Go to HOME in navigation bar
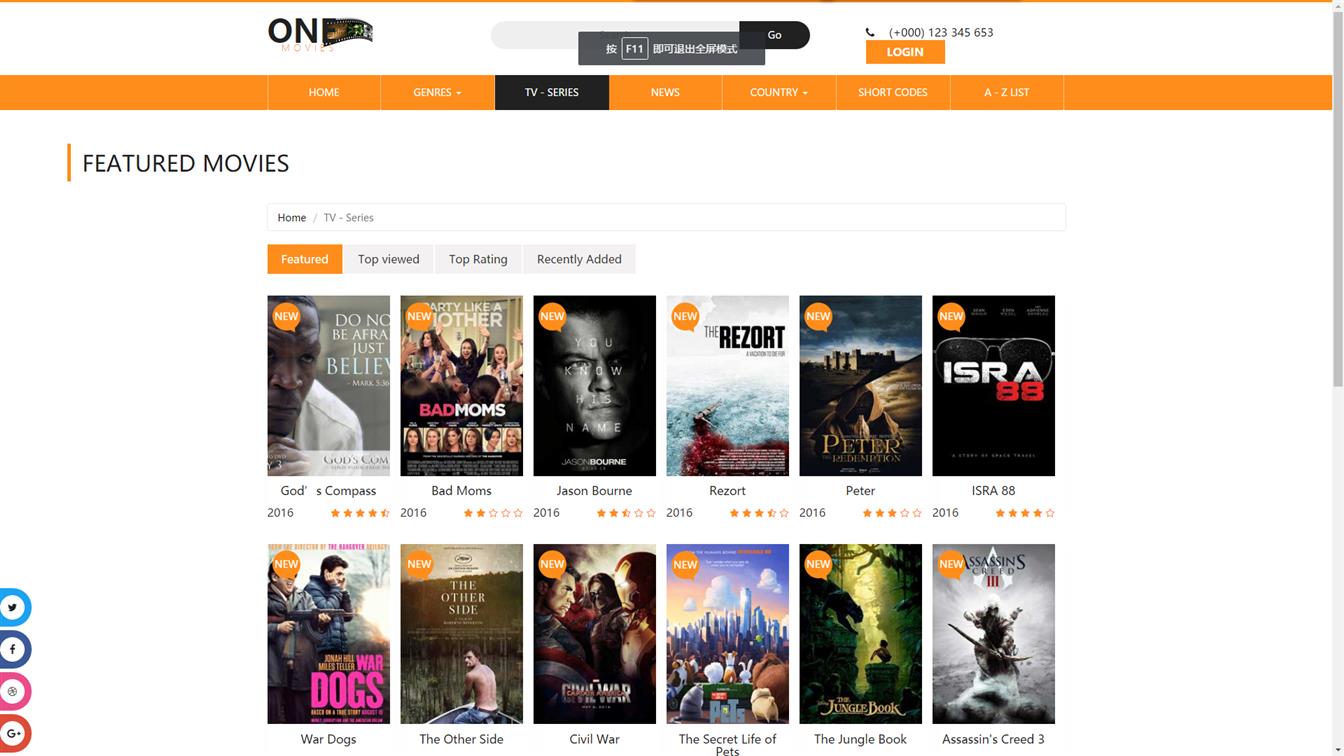 coord(324,92)
